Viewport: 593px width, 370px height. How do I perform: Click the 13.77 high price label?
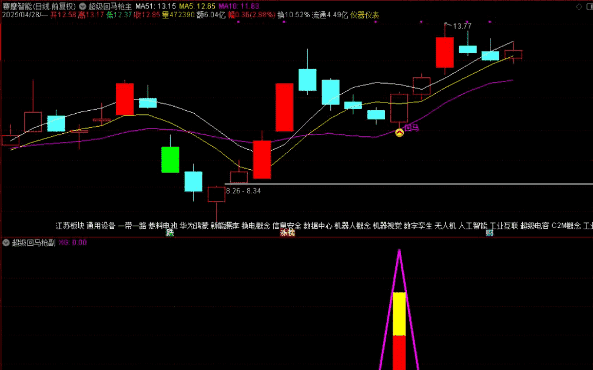tap(462, 26)
